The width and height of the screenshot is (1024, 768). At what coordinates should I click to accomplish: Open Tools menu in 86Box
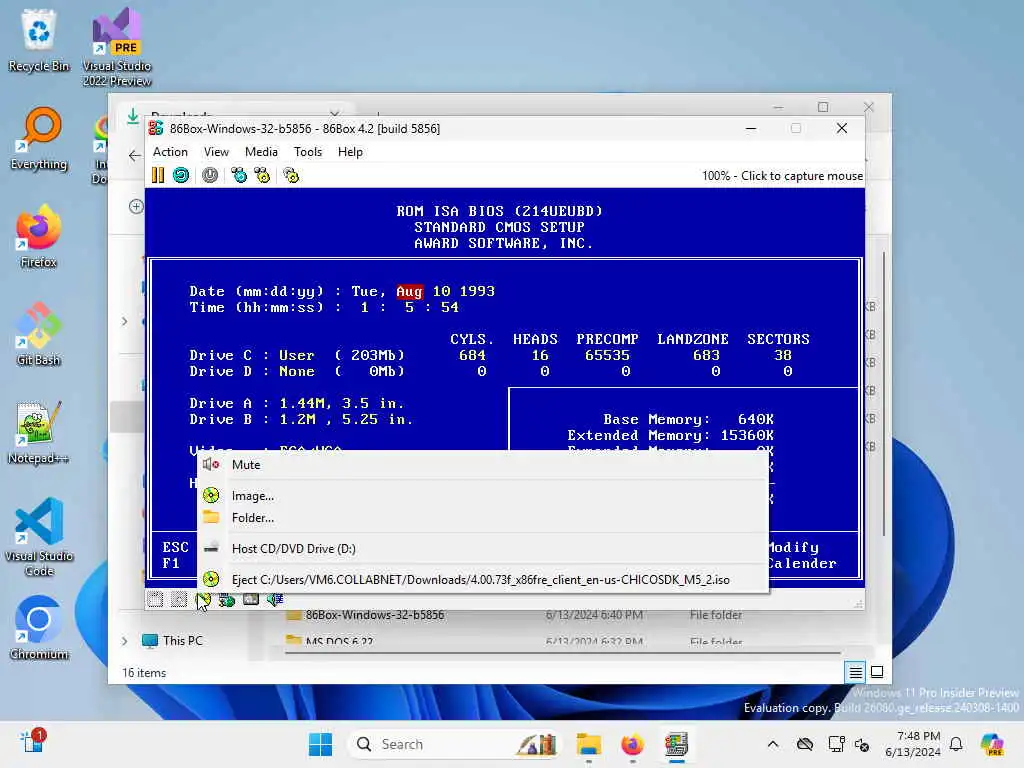(308, 152)
